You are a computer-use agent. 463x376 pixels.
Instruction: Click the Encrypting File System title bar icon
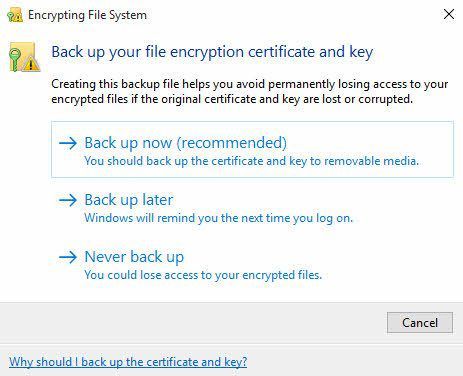15,15
